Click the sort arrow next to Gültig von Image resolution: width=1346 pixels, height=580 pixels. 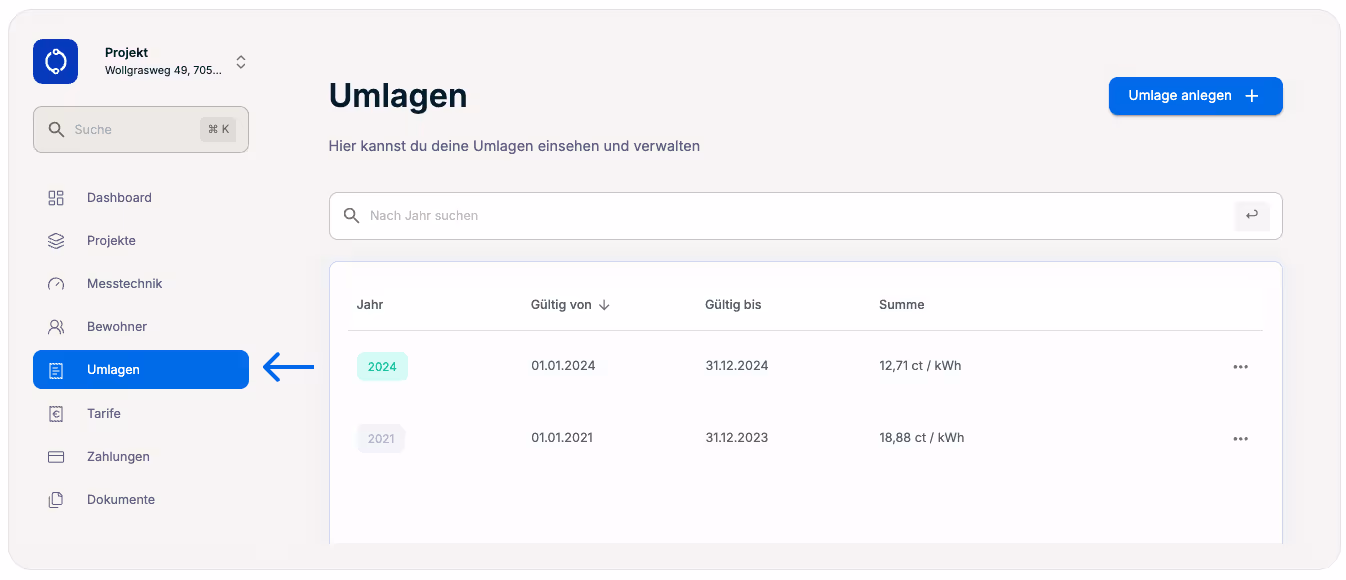pos(604,305)
